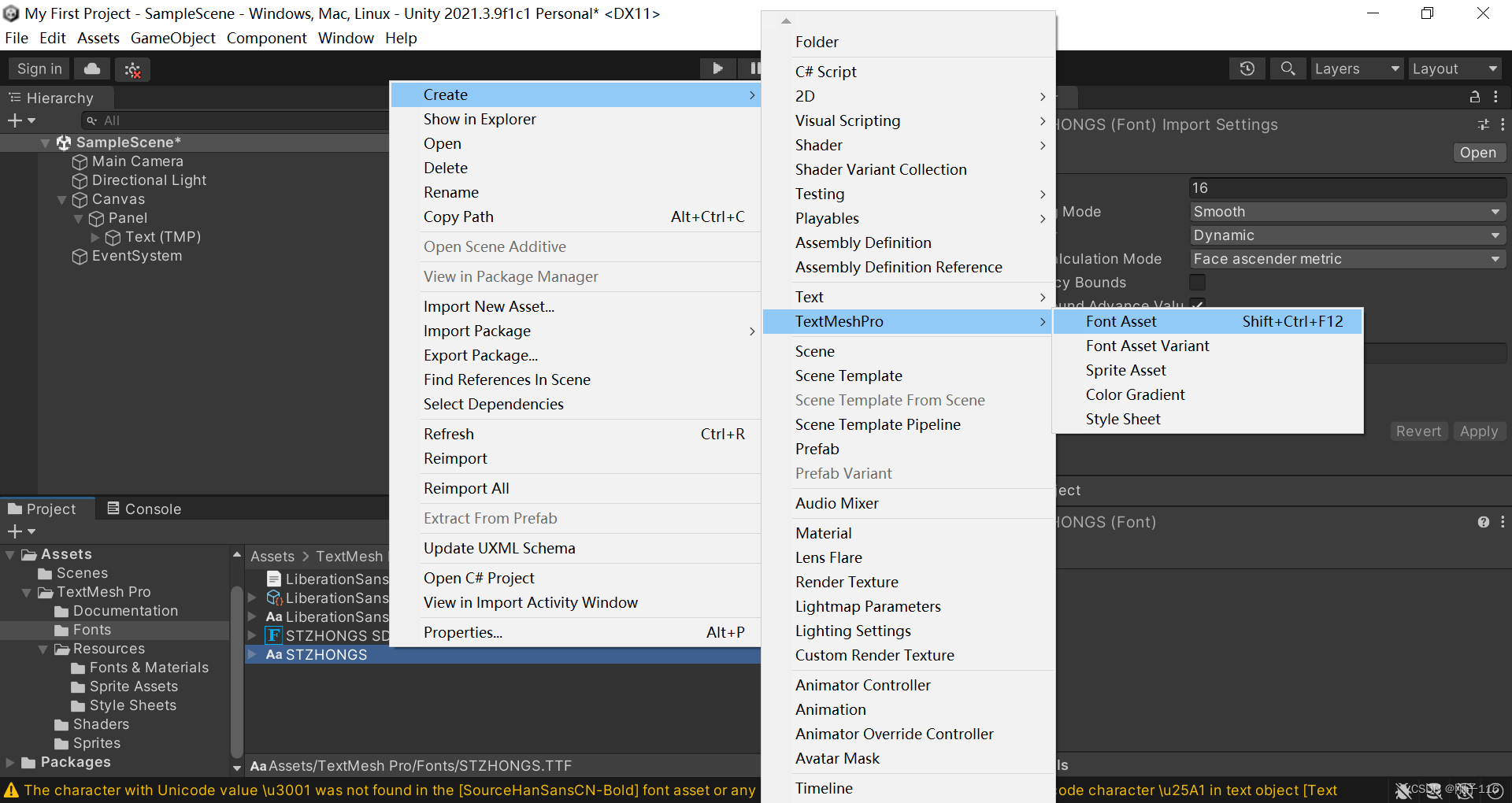
Task: Click the STZHONGS SDF font asset icon
Action: pyautogui.click(x=273, y=635)
